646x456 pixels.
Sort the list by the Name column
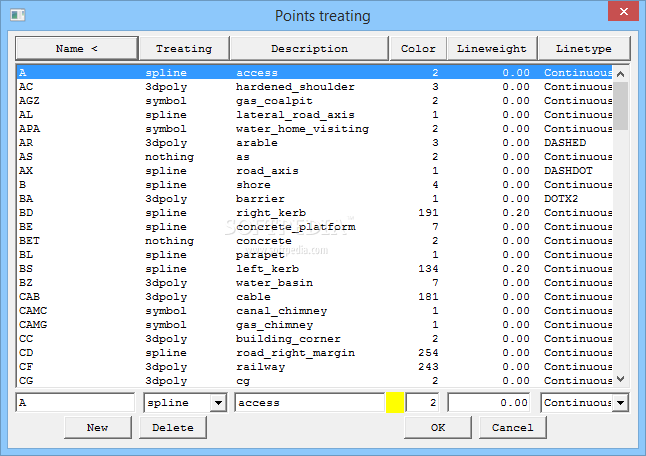coord(77,49)
